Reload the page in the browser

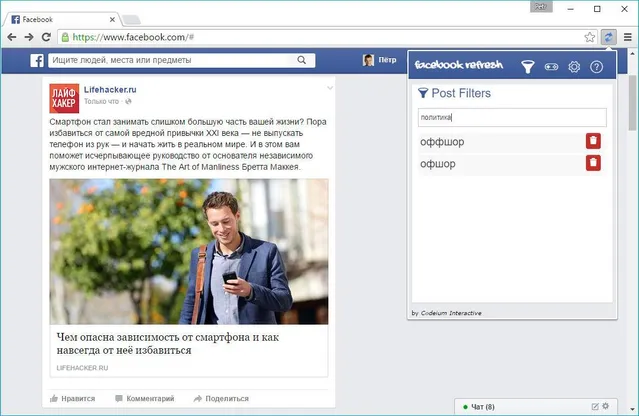tap(46, 37)
